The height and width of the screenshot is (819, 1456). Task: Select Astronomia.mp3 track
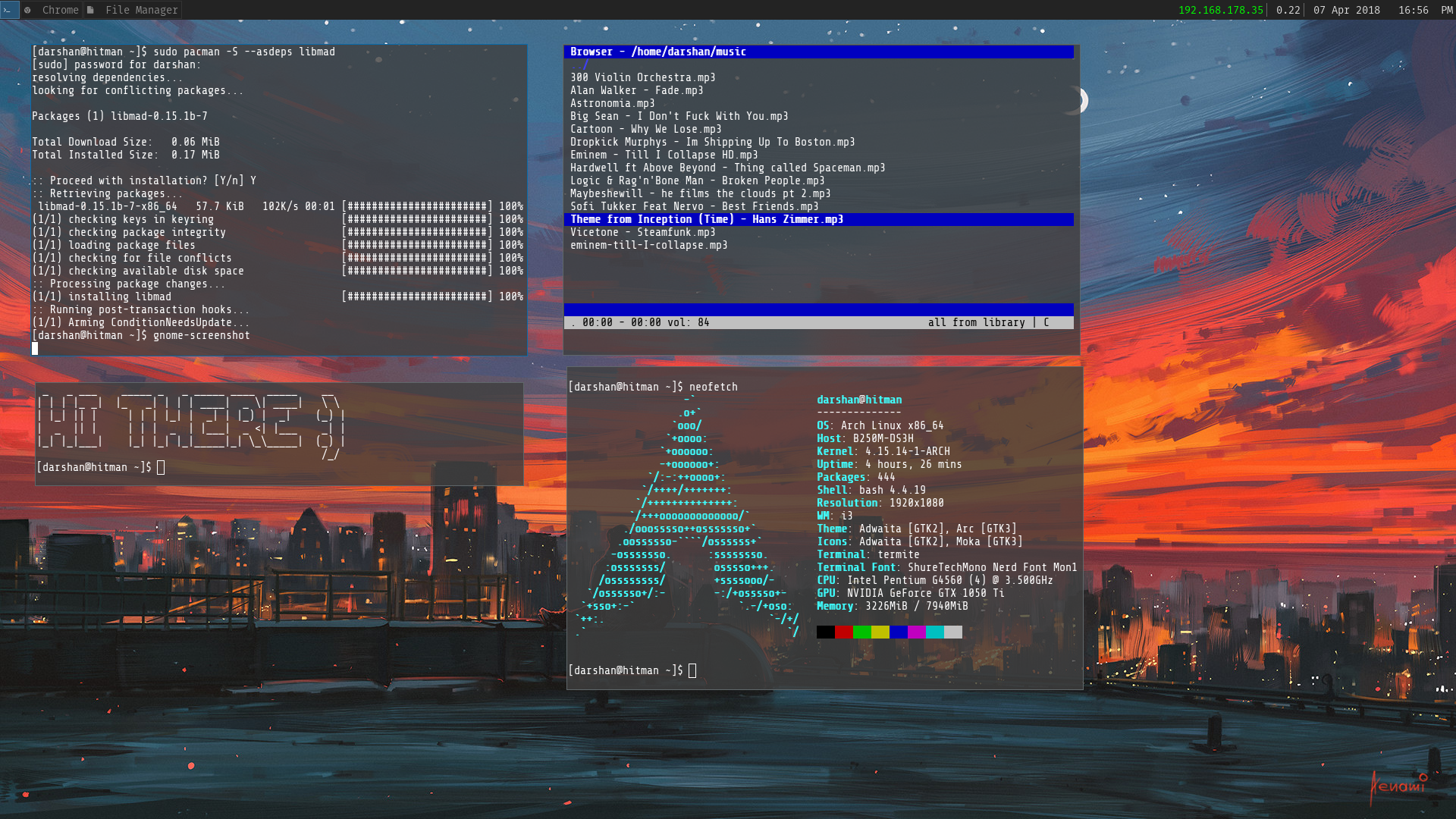pos(612,103)
